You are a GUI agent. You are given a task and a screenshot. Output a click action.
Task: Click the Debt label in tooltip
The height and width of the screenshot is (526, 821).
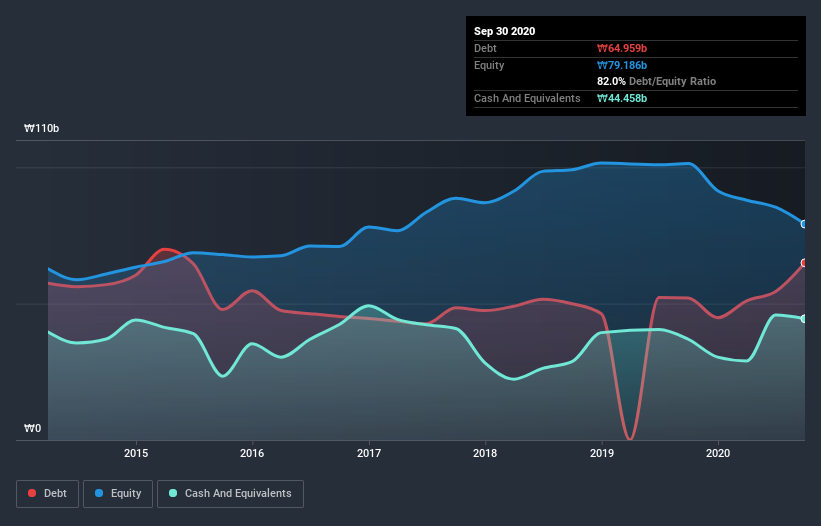[x=485, y=48]
